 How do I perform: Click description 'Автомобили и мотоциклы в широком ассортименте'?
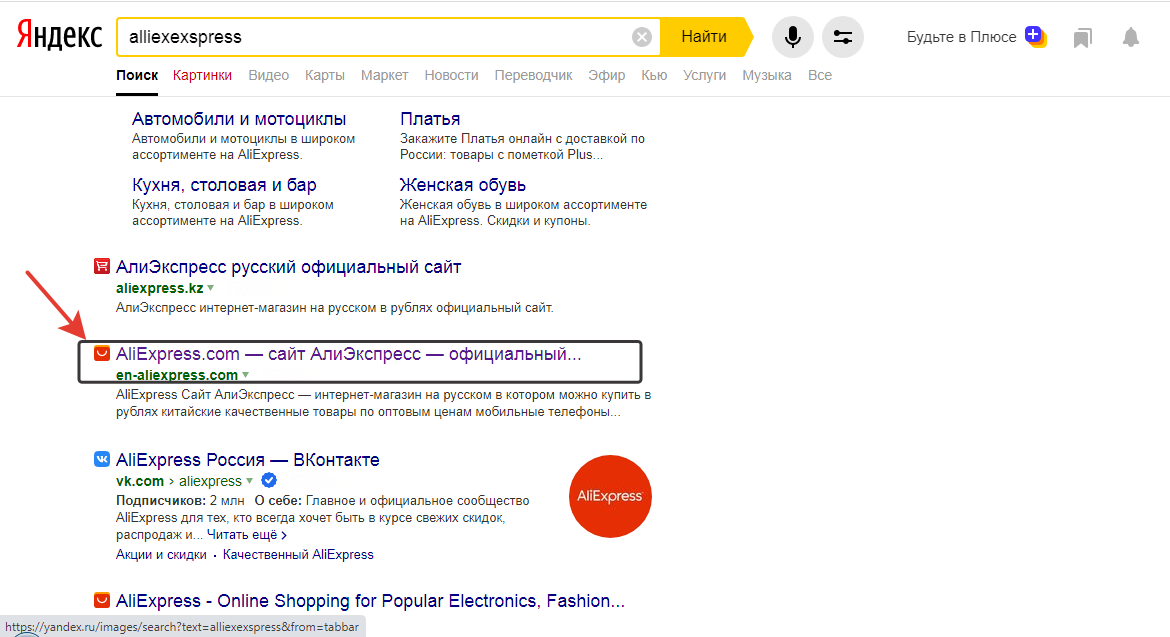[243, 146]
